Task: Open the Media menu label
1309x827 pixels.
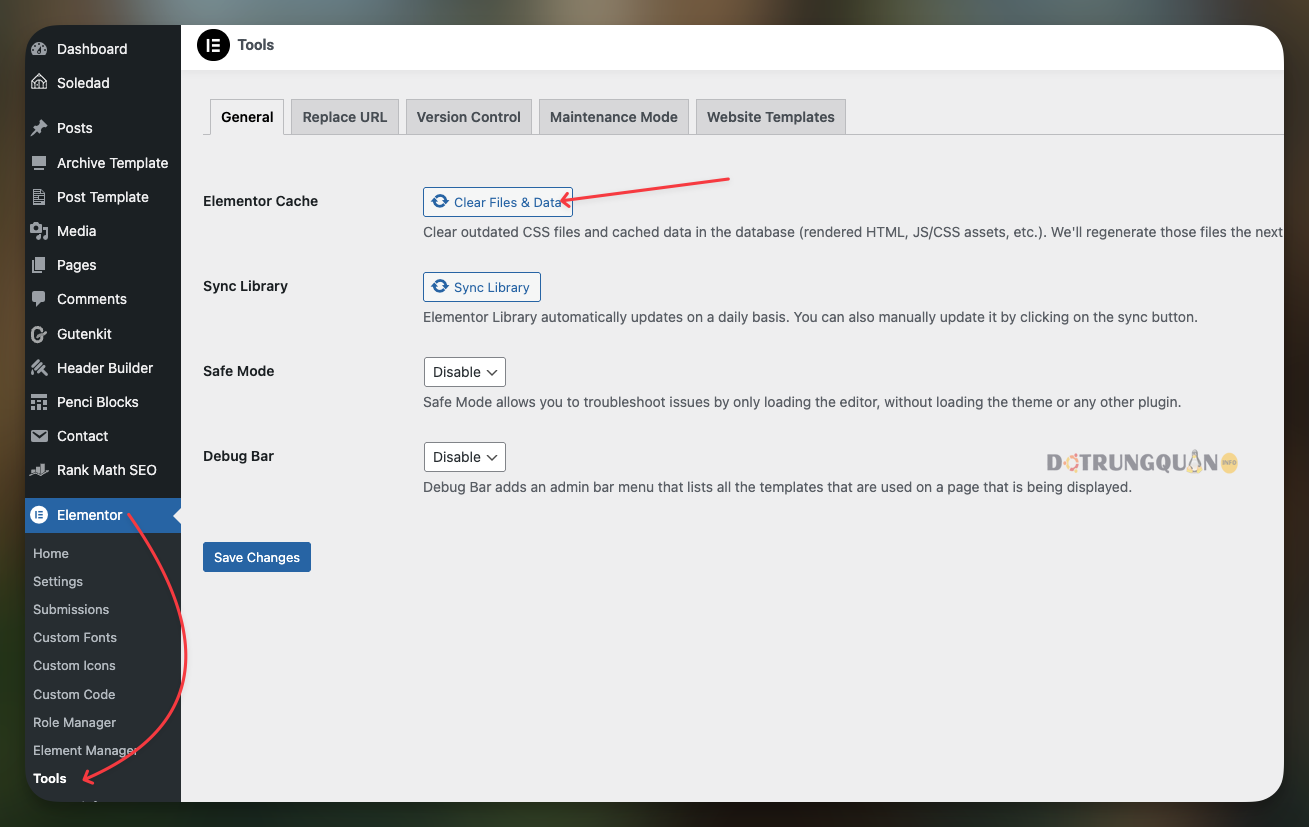Action: tap(77, 231)
